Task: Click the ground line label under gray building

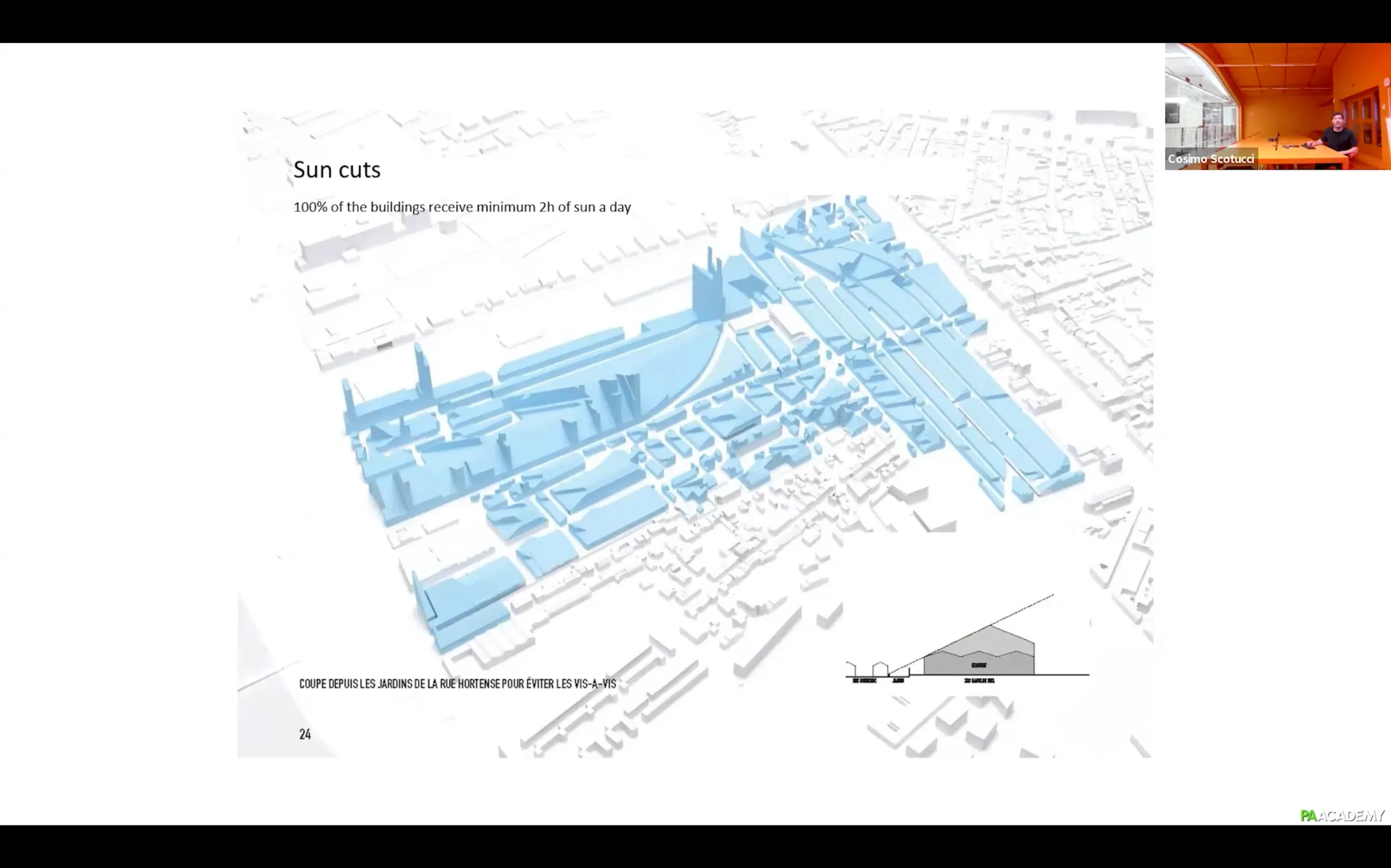Action: (979, 681)
